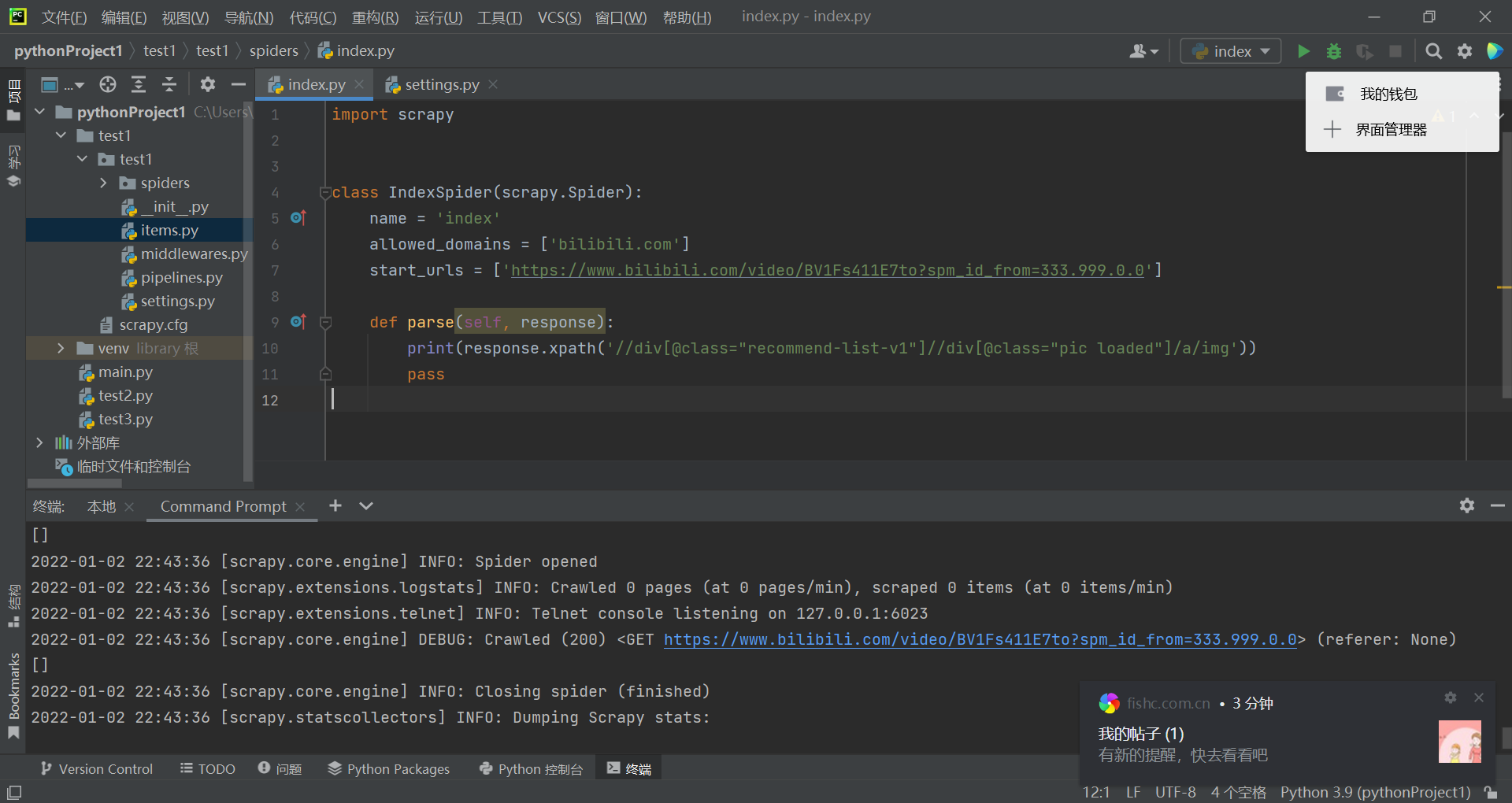Screen dimensions: 1512x803
Task: Open the start_urls bilibili link in code
Action: pos(827,270)
